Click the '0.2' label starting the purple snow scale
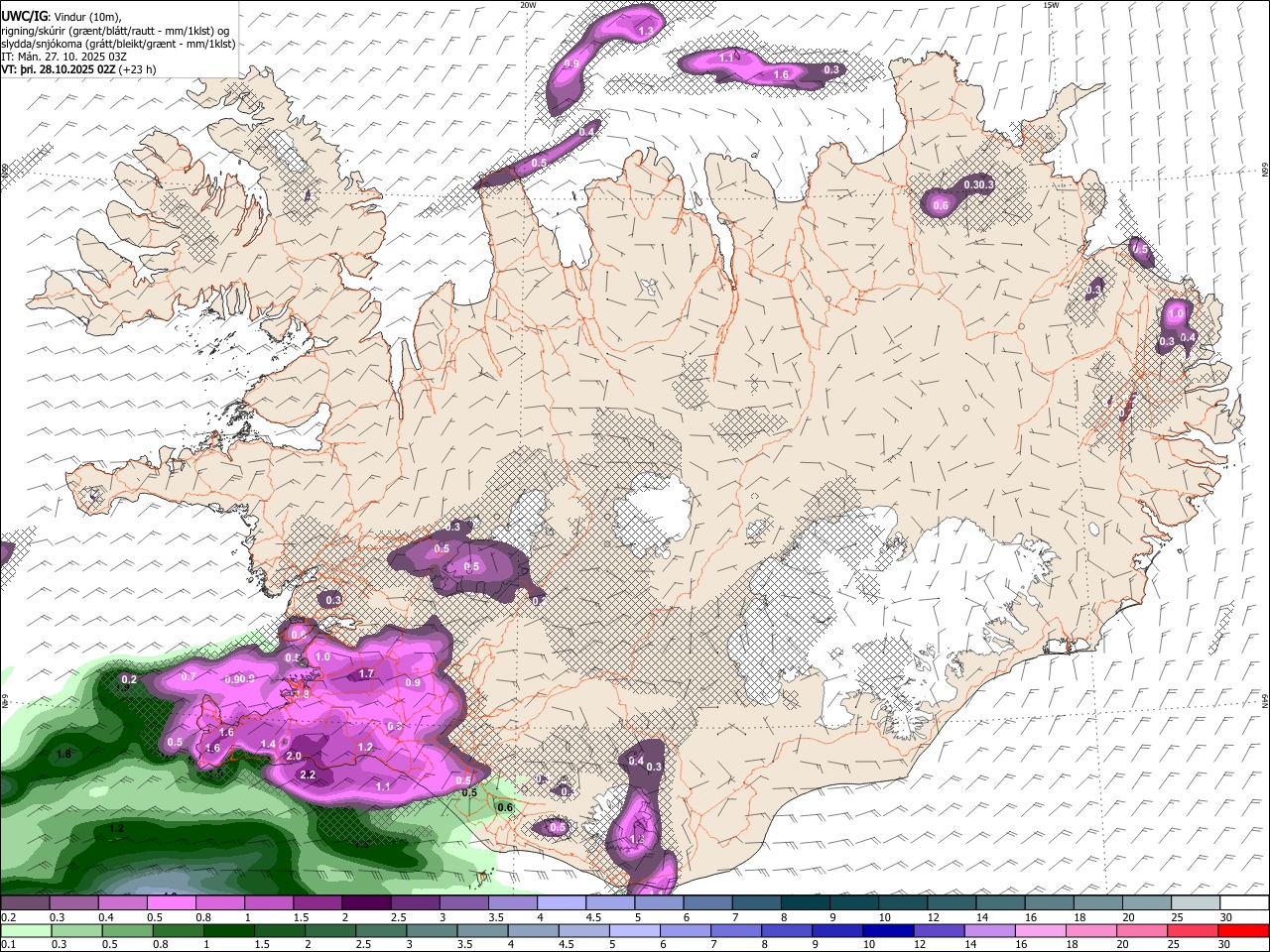Viewport: 1270px width, 952px height. click(9, 917)
